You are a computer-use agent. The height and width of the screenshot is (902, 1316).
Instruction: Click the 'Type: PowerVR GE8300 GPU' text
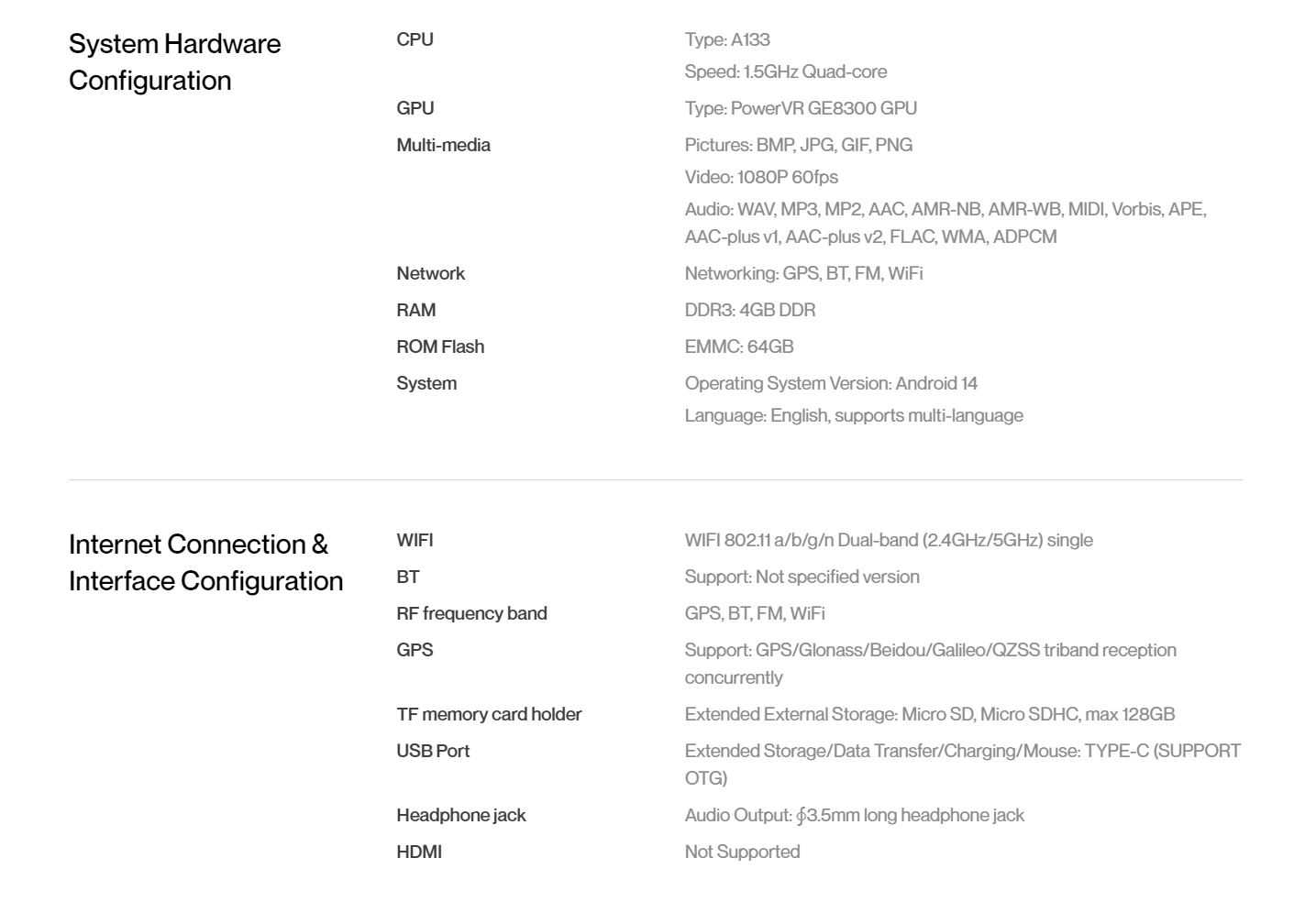[801, 108]
